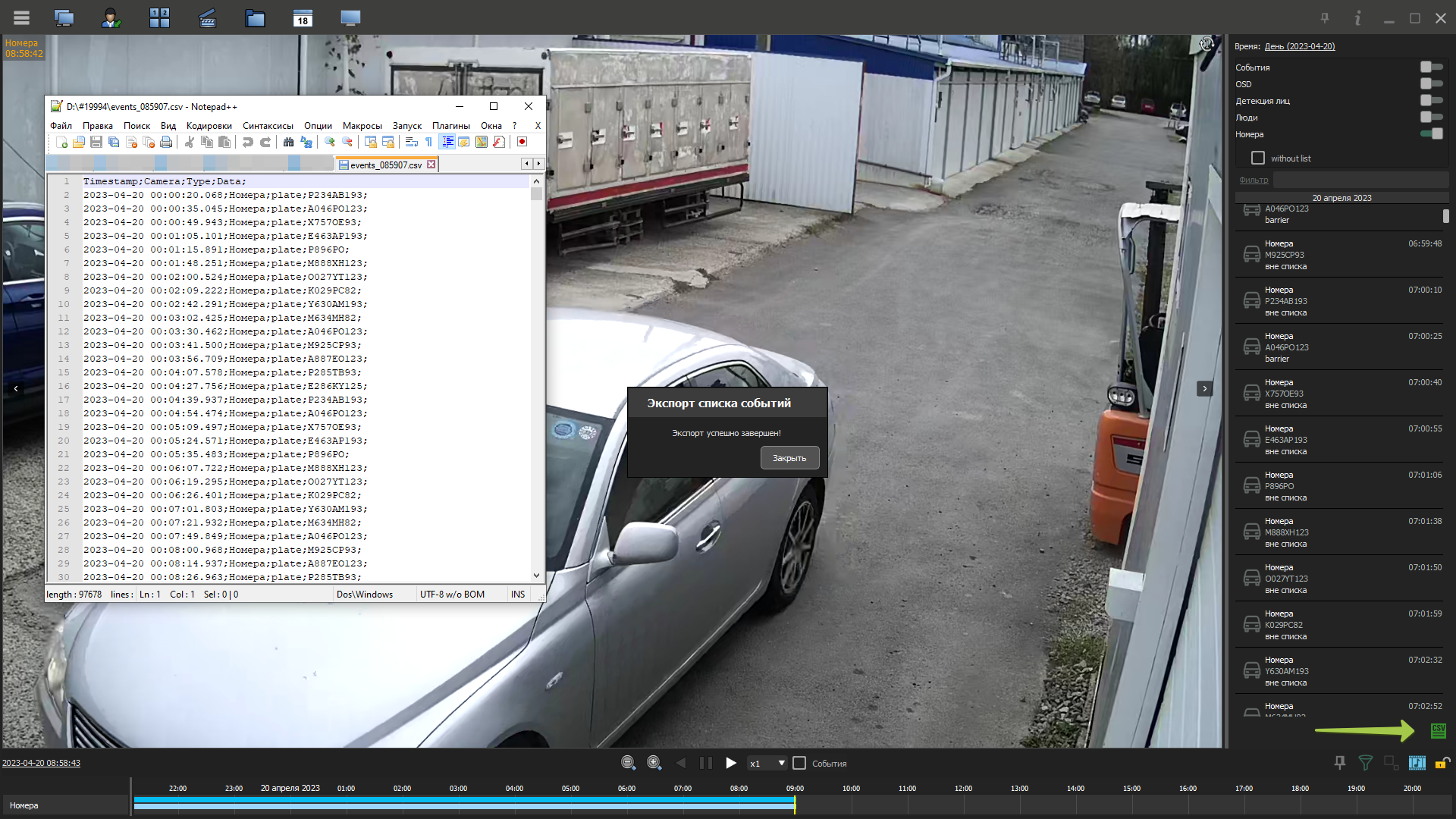Open the screen layout grid icon
1456x819 pixels.
(159, 18)
